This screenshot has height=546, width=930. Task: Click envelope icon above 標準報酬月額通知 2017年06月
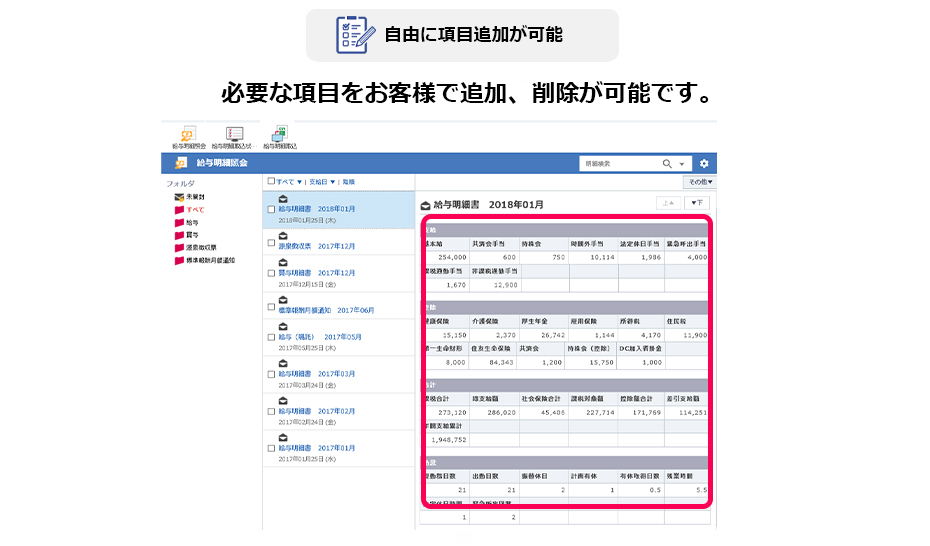(283, 300)
